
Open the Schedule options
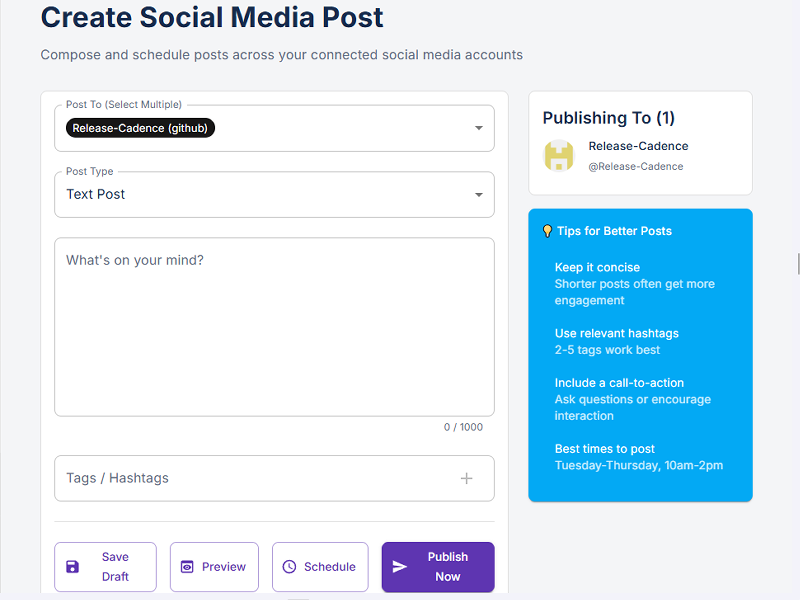click(x=320, y=566)
